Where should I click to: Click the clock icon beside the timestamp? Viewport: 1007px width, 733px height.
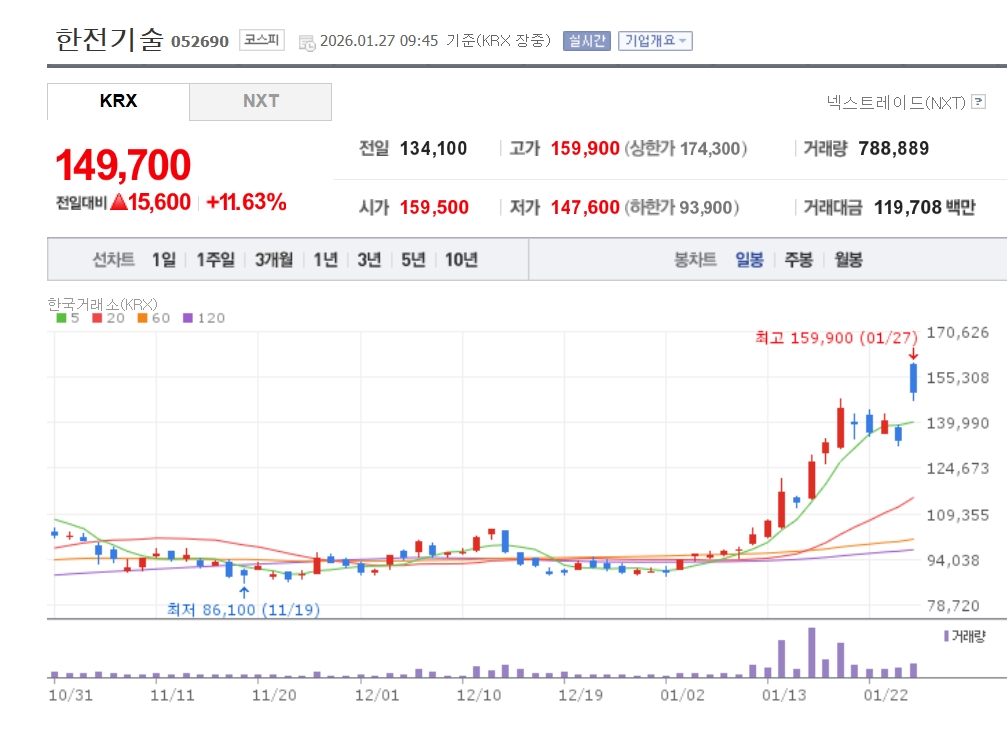click(307, 42)
